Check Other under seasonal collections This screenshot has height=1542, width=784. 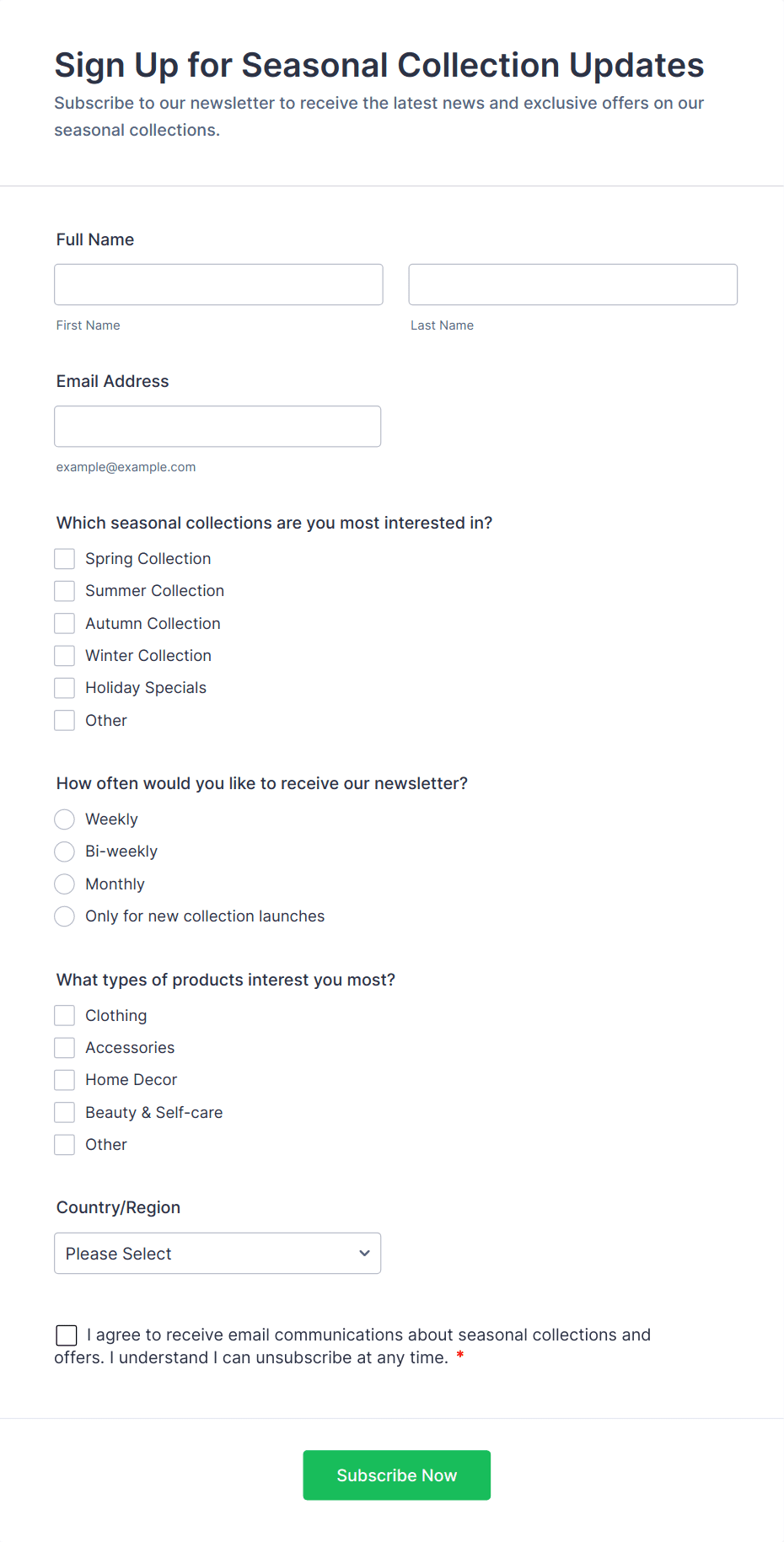click(x=64, y=720)
